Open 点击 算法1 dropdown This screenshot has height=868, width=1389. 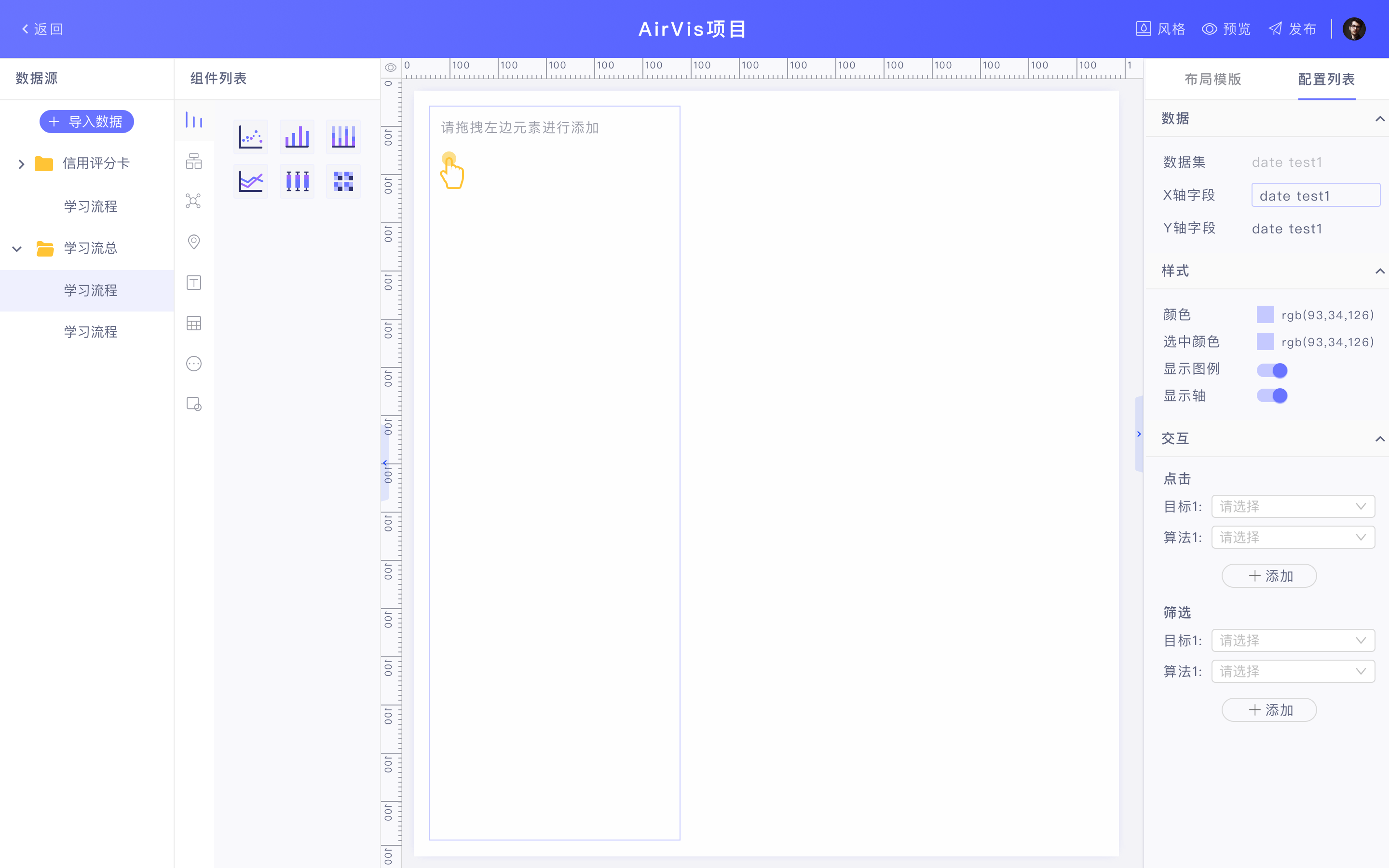tap(1293, 537)
